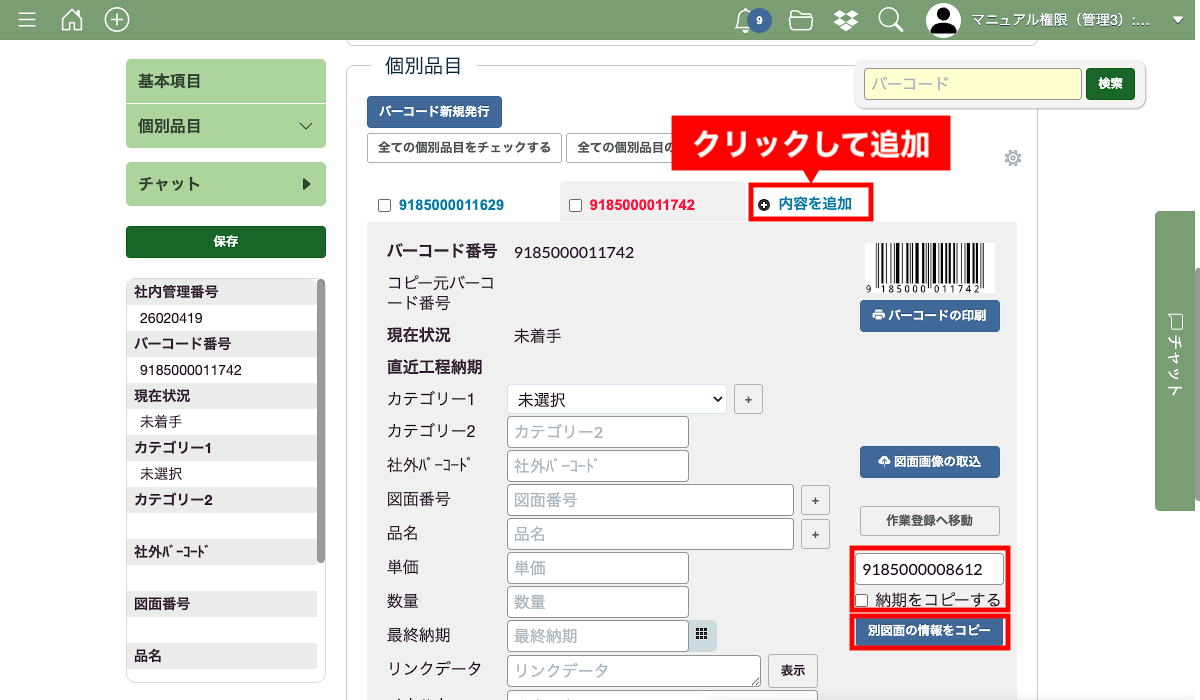Image resolution: width=1200 pixels, height=700 pixels.
Task: Click the バーコード新規発行 button
Action: (434, 112)
